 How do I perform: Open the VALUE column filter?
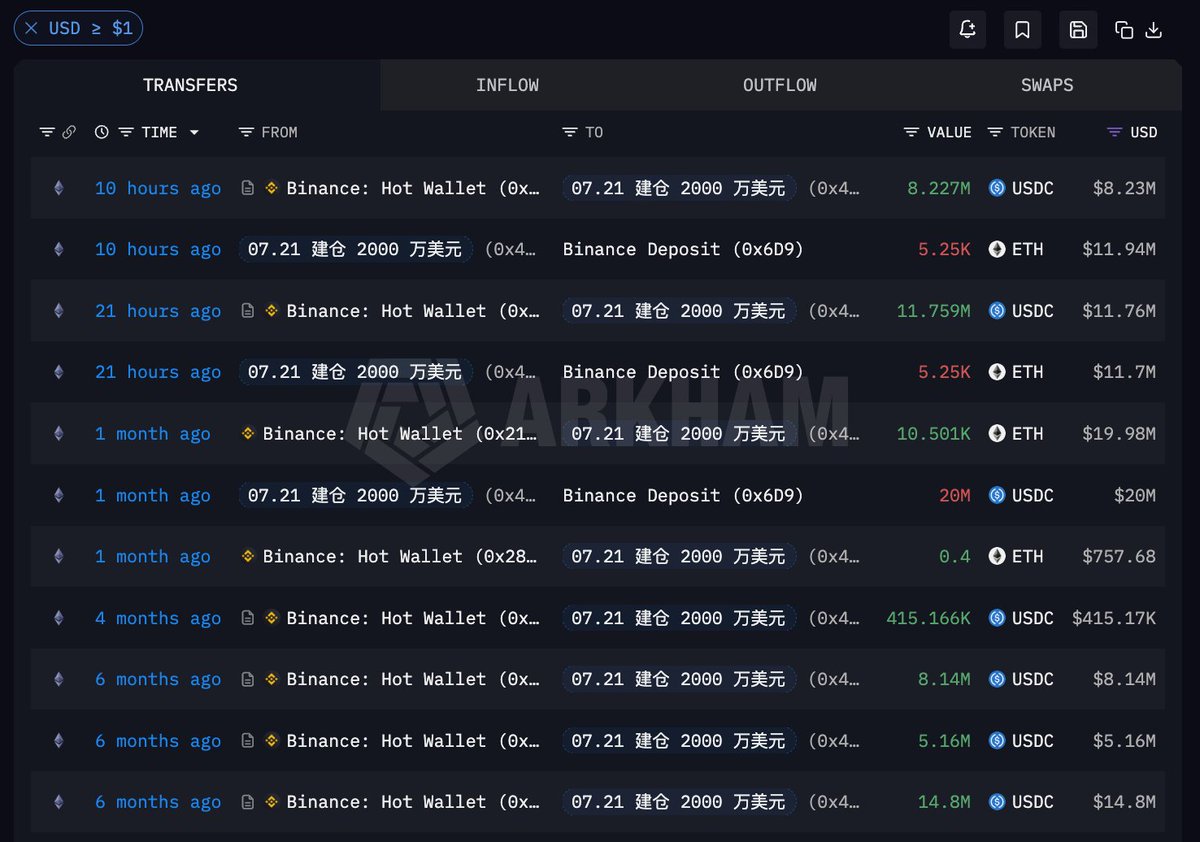911,132
